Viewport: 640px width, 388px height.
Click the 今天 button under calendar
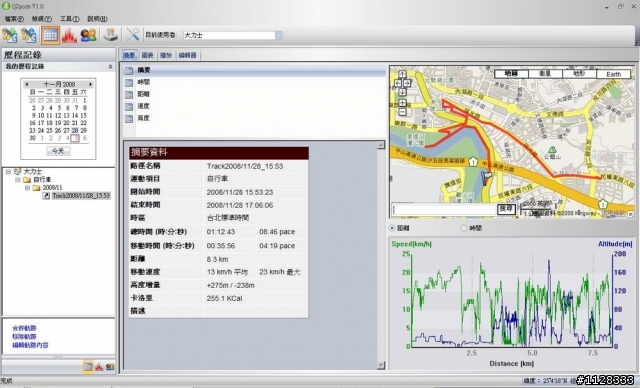[58, 151]
